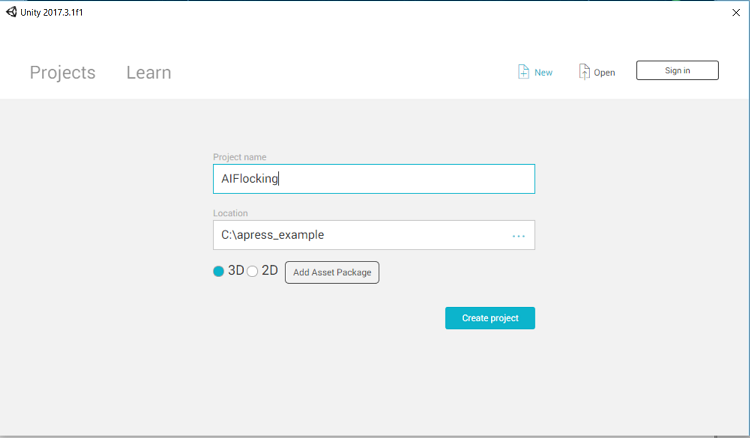Focus the Project name input field
This screenshot has height=438, width=750.
374,179
